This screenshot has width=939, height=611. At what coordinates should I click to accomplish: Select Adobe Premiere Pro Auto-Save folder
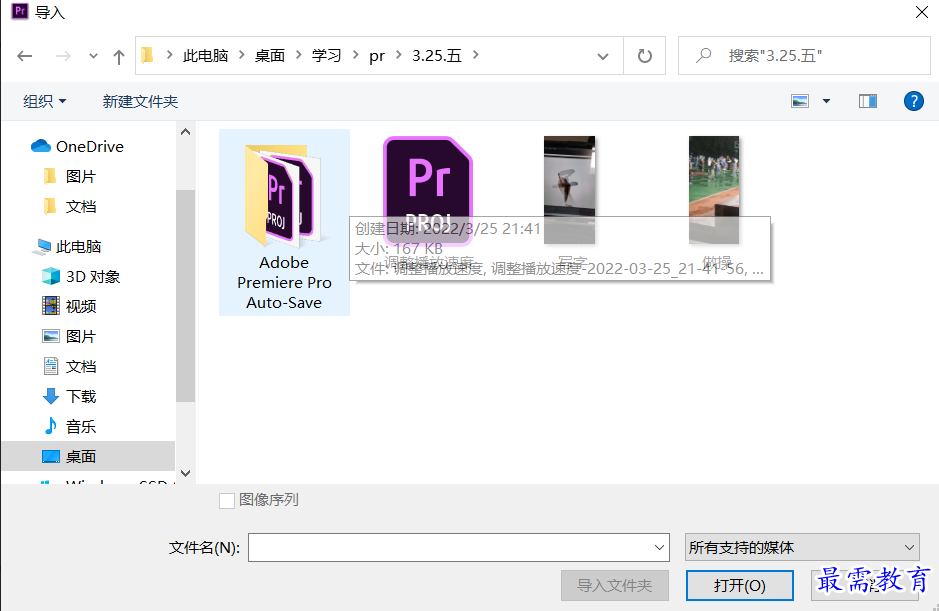(284, 222)
